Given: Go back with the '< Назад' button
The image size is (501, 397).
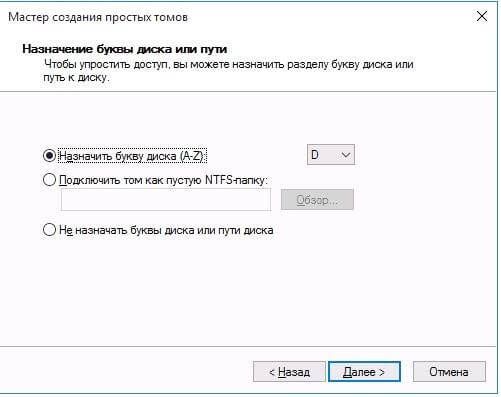Looking at the screenshot, I should point(289,372).
